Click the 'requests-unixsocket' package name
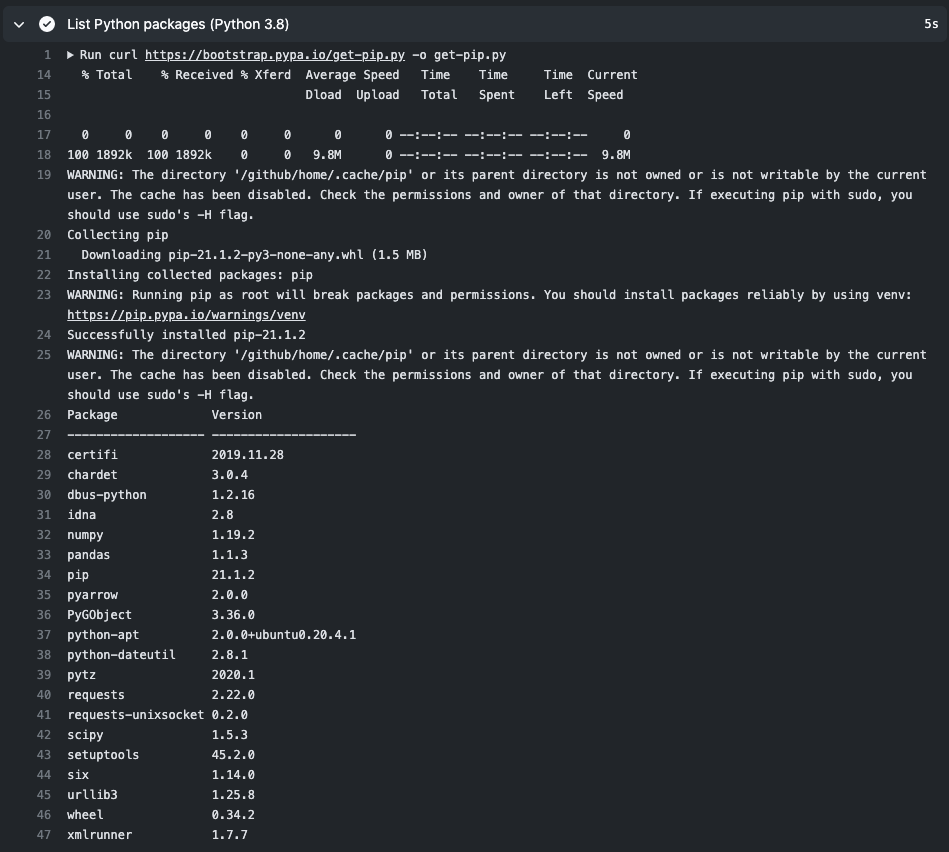 click(x=136, y=715)
